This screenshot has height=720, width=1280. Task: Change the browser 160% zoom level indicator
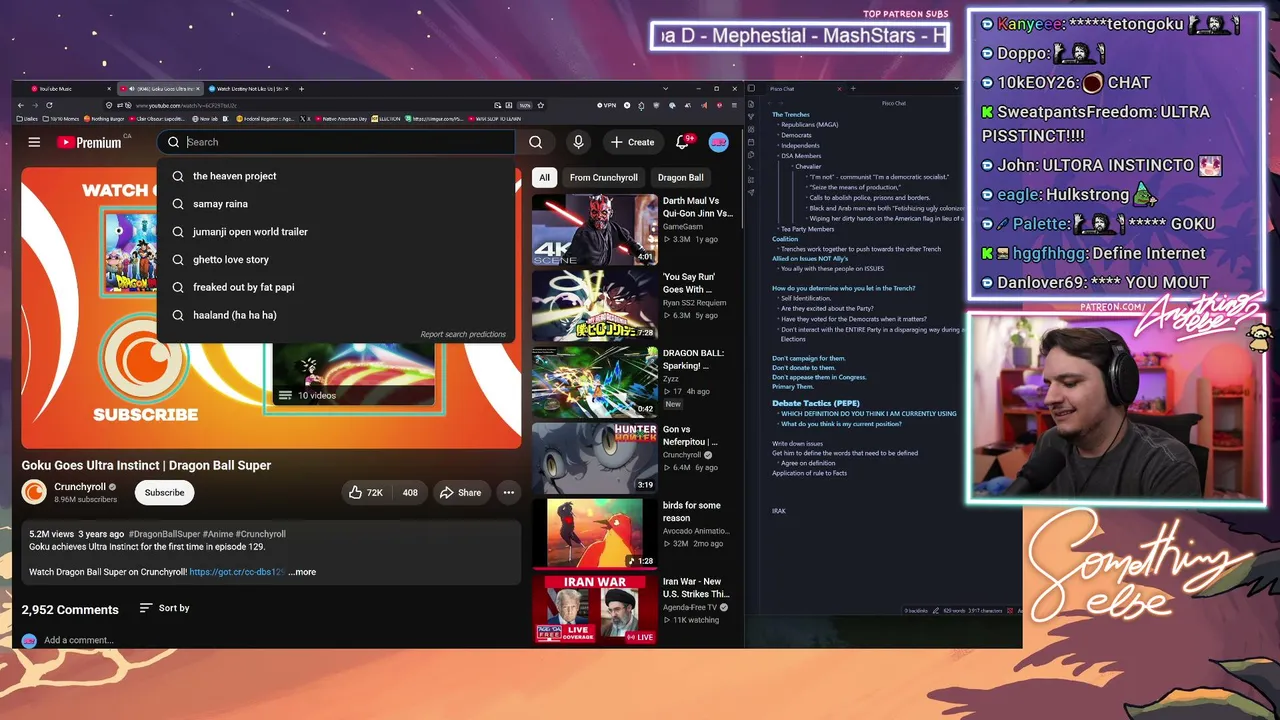(524, 105)
